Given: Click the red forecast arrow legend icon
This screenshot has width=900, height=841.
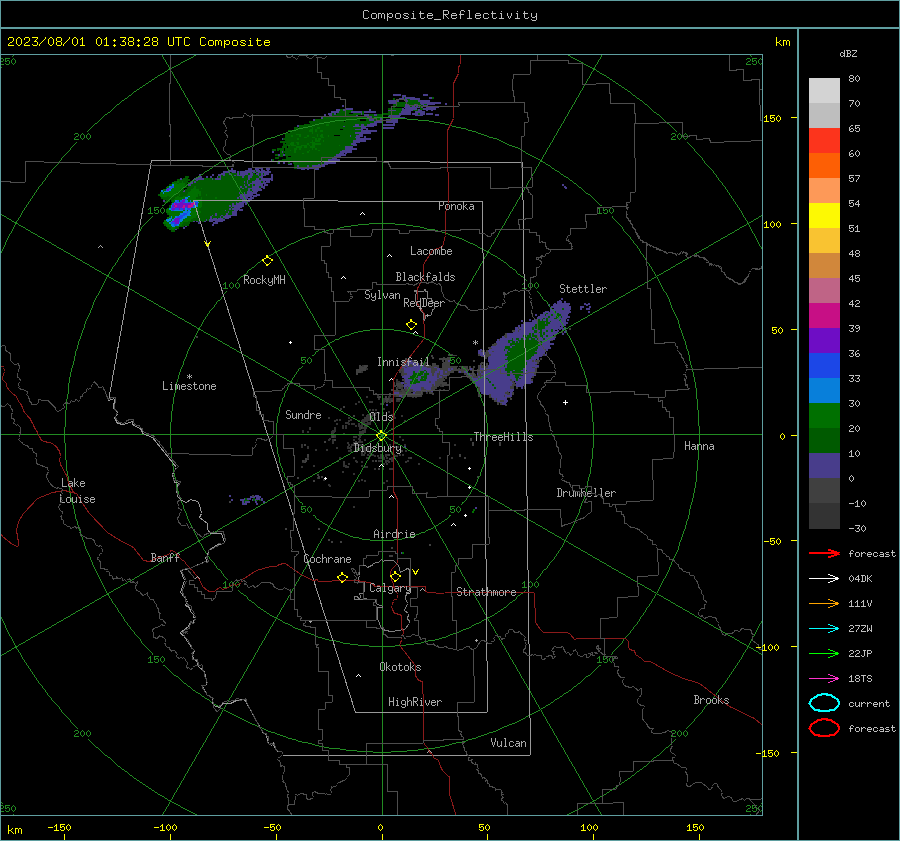Looking at the screenshot, I should pyautogui.click(x=824, y=553).
